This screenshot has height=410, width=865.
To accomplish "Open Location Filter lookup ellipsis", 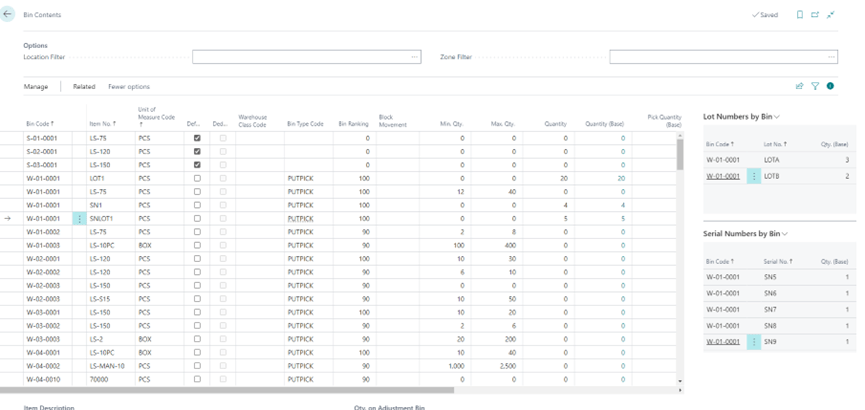I will 414,58.
